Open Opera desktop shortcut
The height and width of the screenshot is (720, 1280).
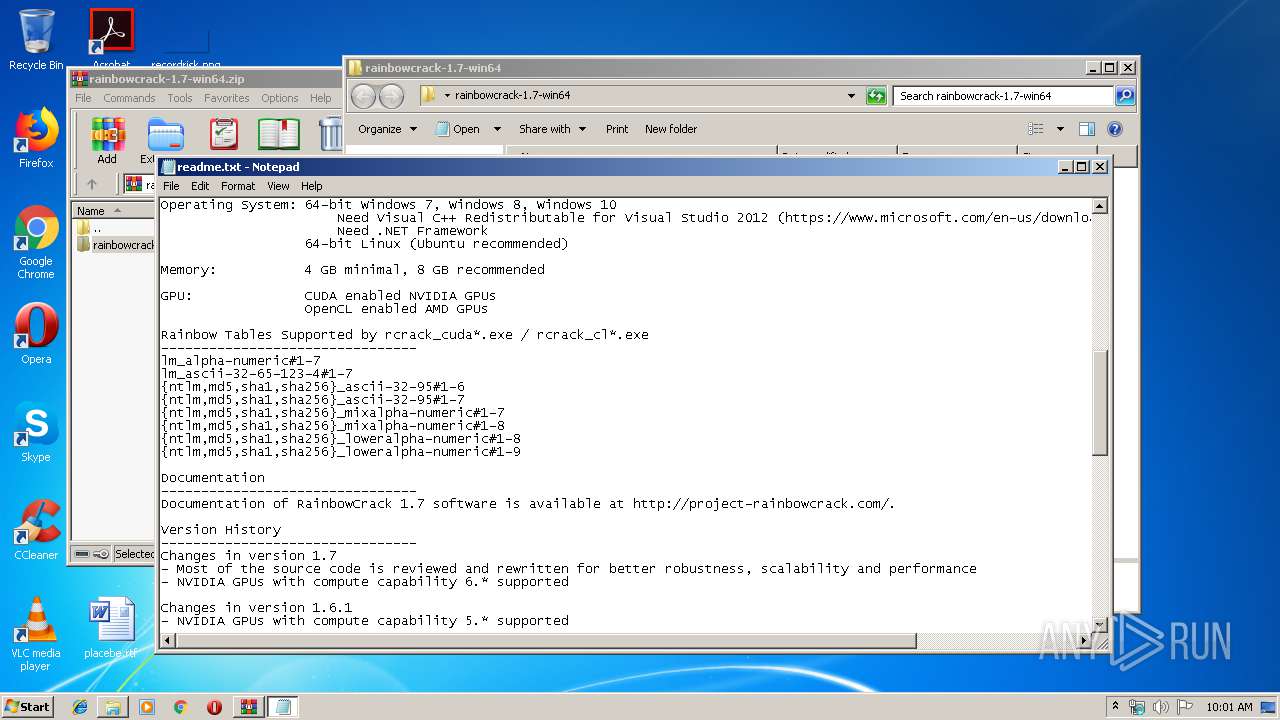point(36,334)
